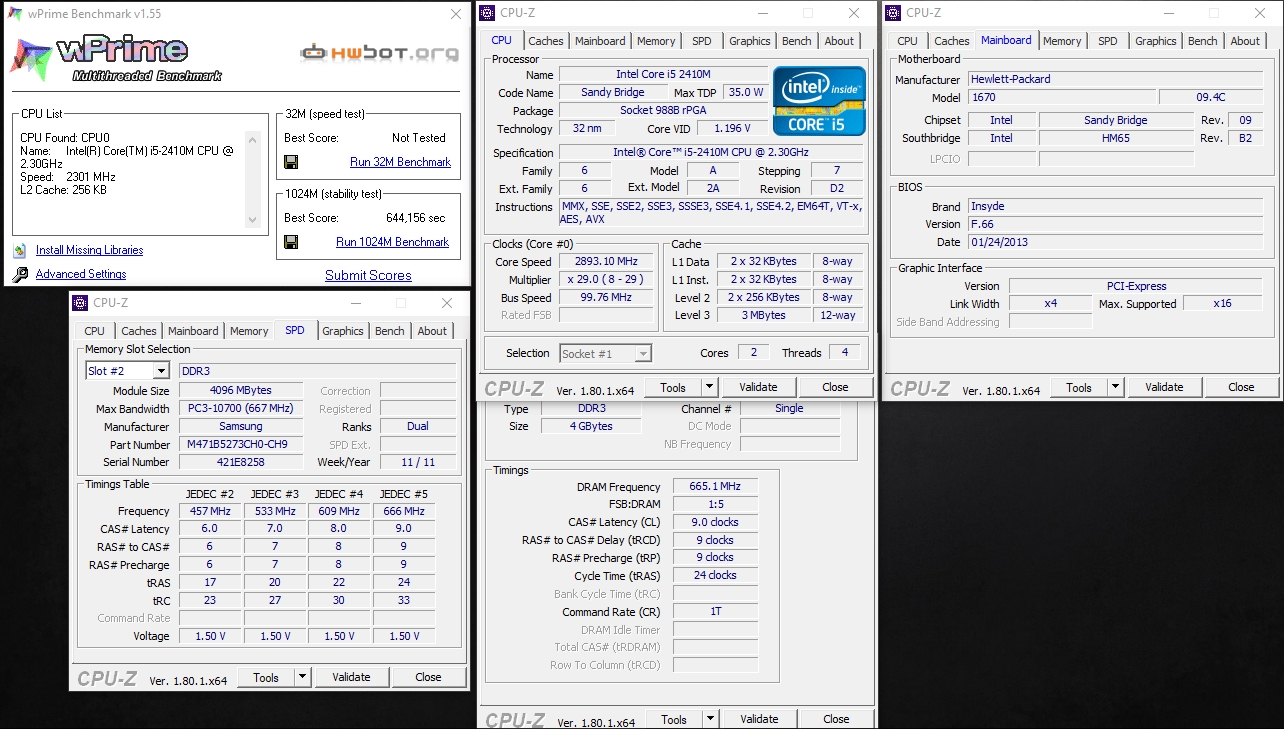This screenshot has height=729, width=1284.
Task: Click Validate button in the Mainboard window
Action: click(1164, 387)
